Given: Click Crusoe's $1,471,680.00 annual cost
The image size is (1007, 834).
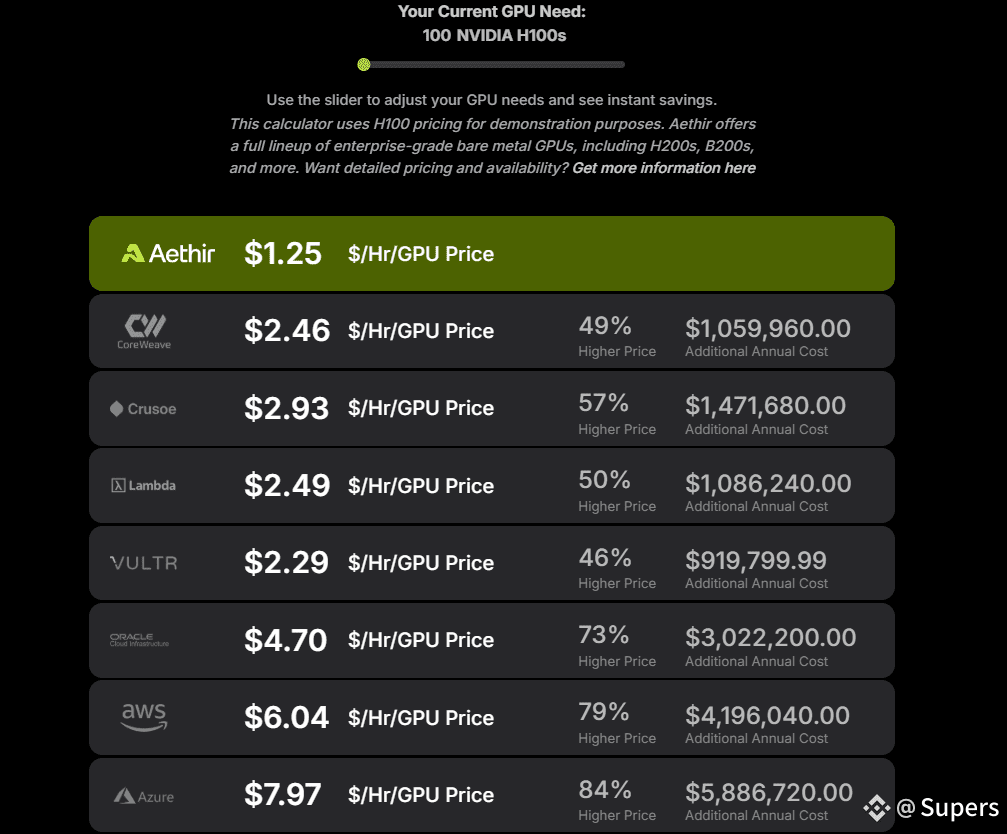Looking at the screenshot, I should point(766,406).
